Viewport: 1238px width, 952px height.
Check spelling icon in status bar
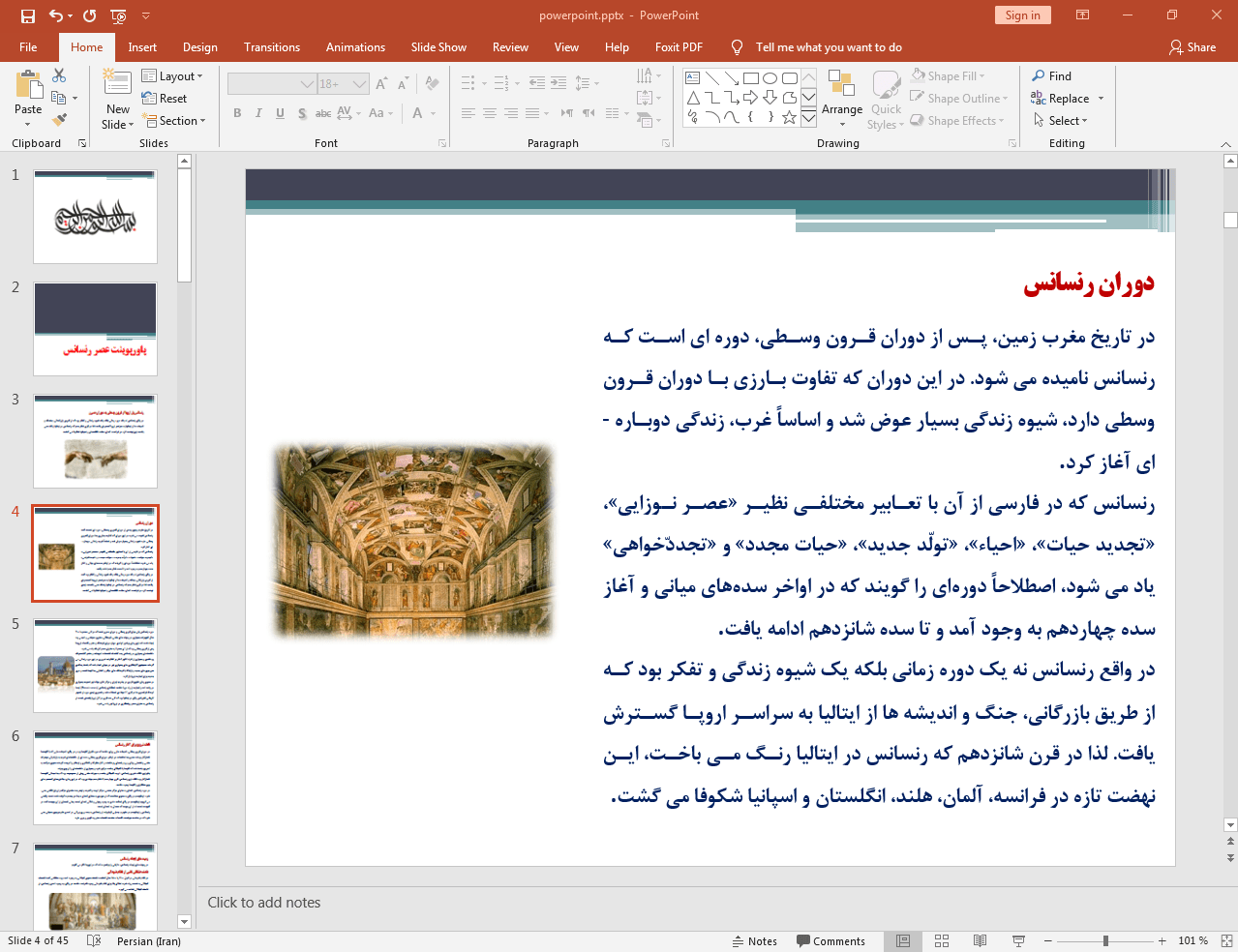(x=94, y=940)
